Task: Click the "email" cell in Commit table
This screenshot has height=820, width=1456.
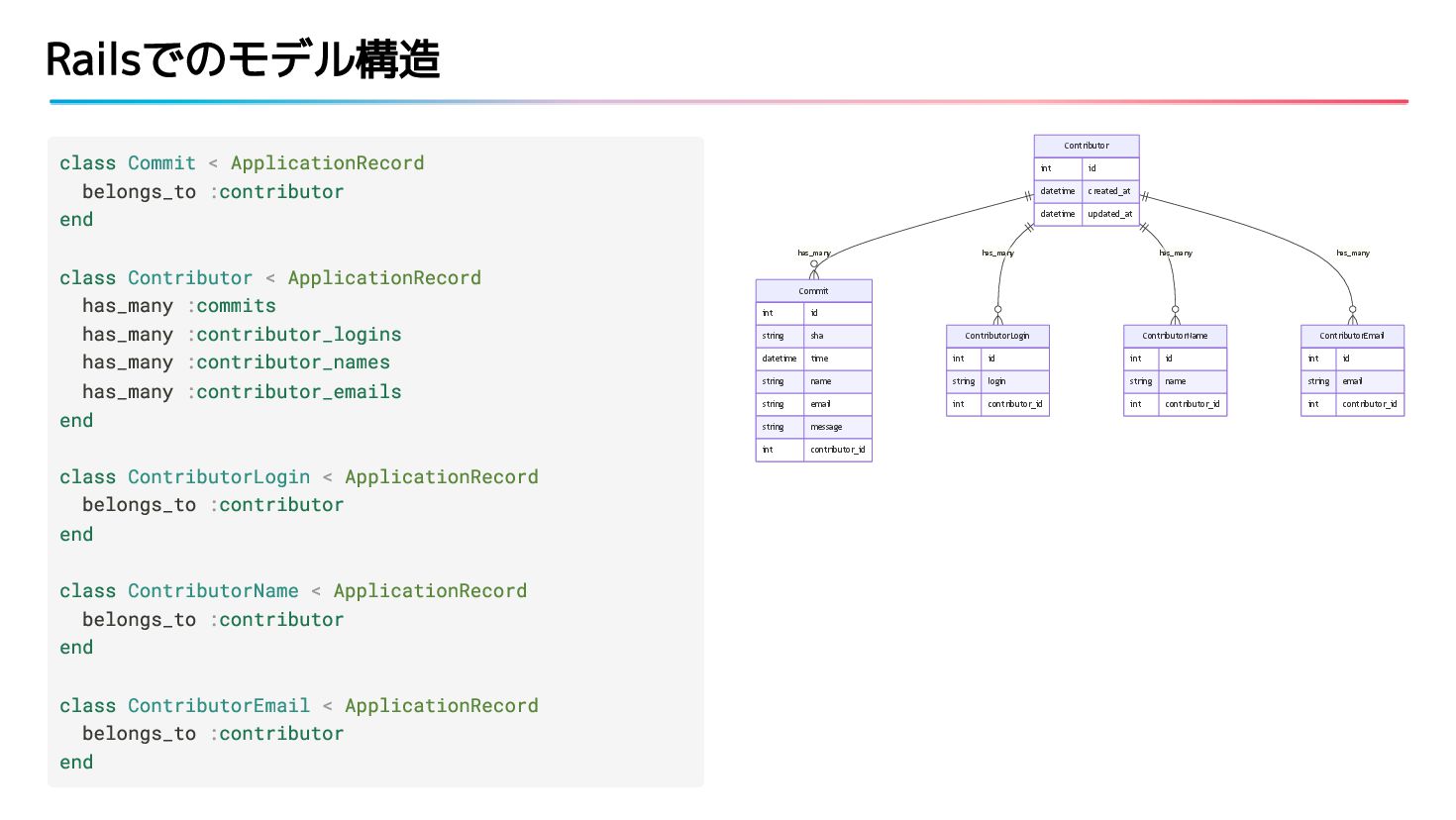Action: point(838,404)
